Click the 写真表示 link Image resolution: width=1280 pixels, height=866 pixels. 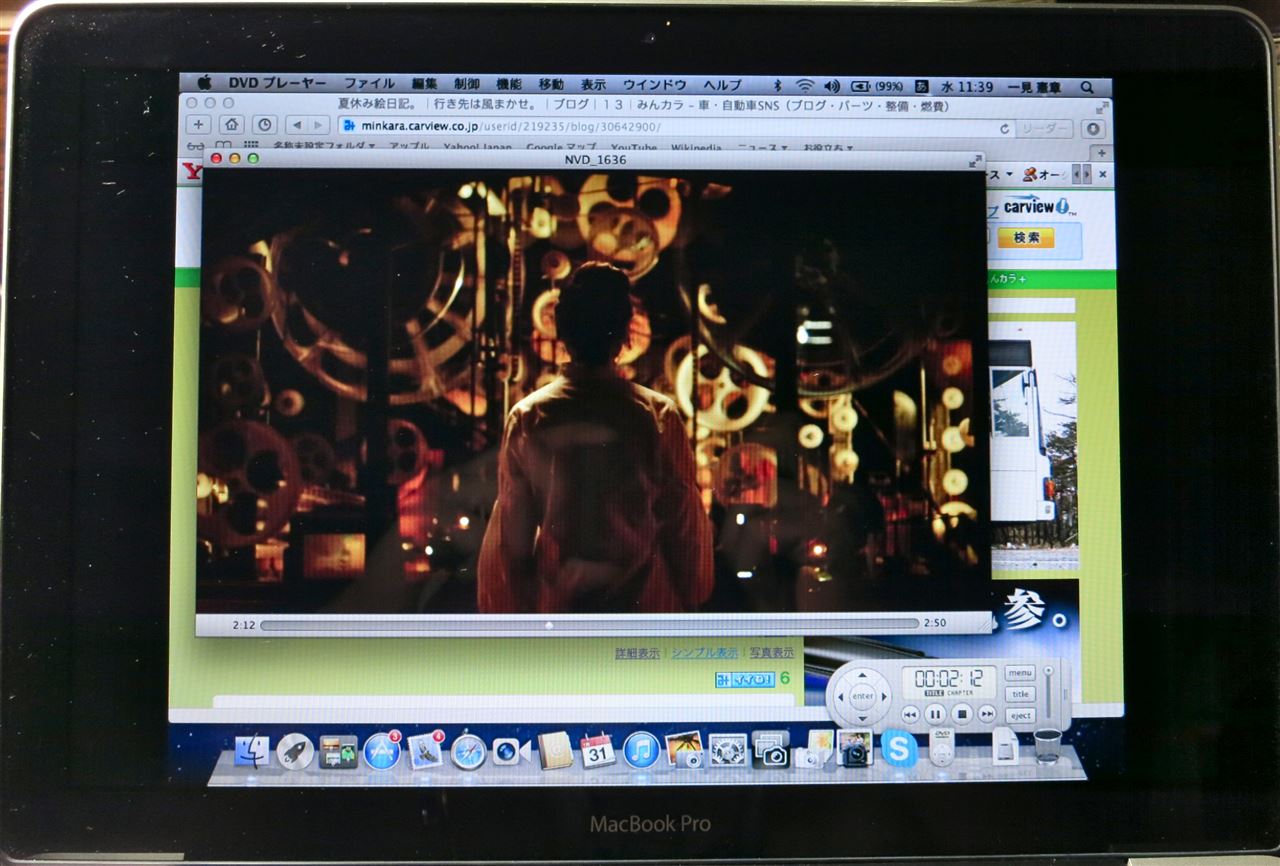(771, 653)
